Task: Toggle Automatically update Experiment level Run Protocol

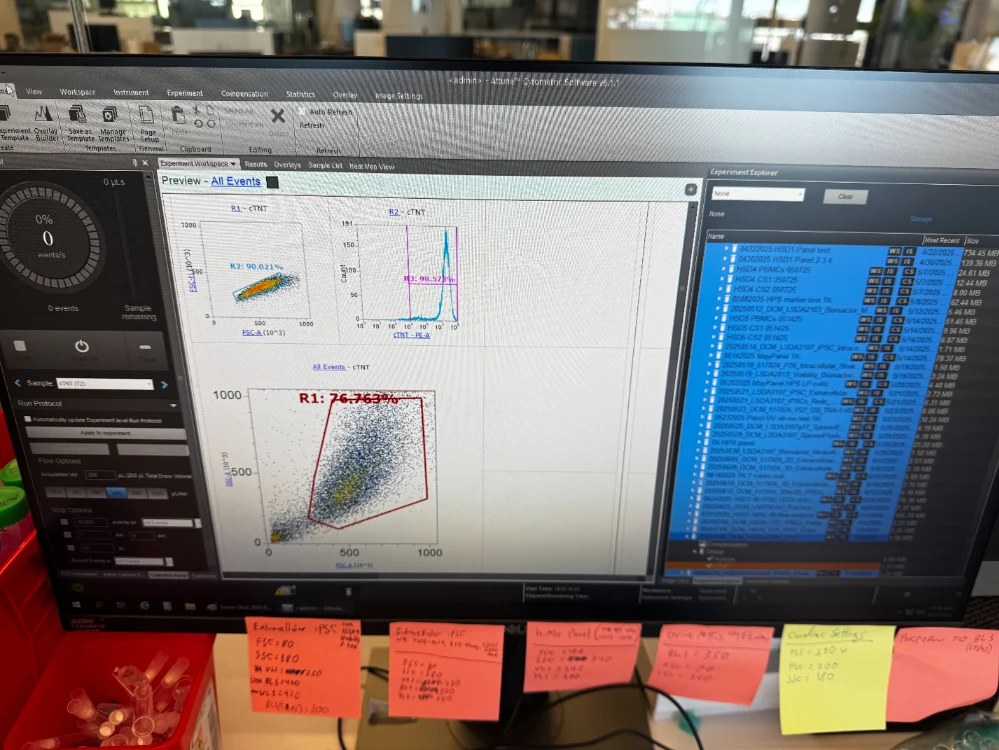Action: [29, 420]
